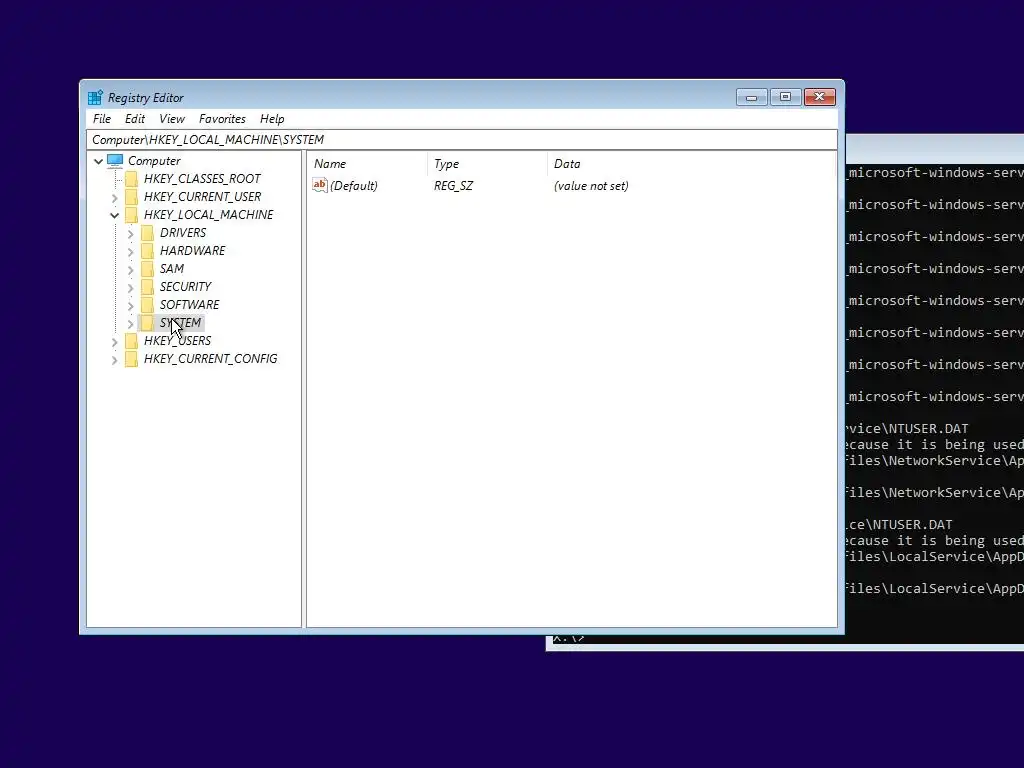Select HKEY_CLASSES_ROOT in the tree
1024x768 pixels.
tap(202, 179)
